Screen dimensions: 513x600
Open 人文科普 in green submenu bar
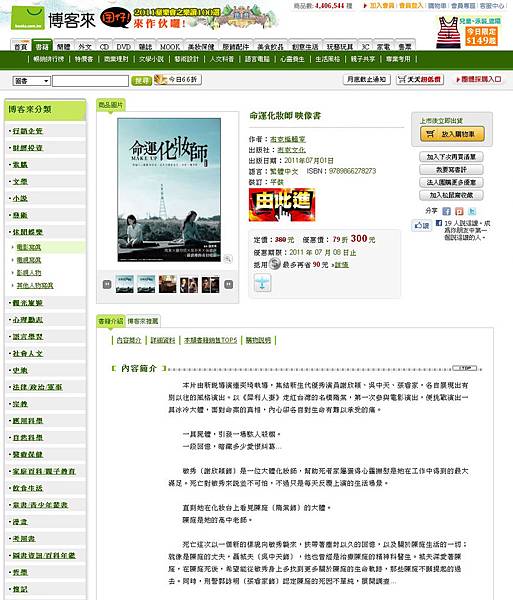(221, 59)
